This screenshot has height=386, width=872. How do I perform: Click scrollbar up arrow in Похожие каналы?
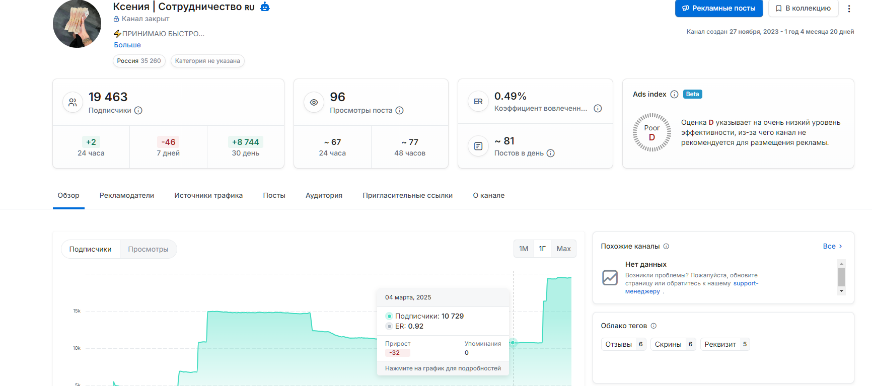[841, 264]
